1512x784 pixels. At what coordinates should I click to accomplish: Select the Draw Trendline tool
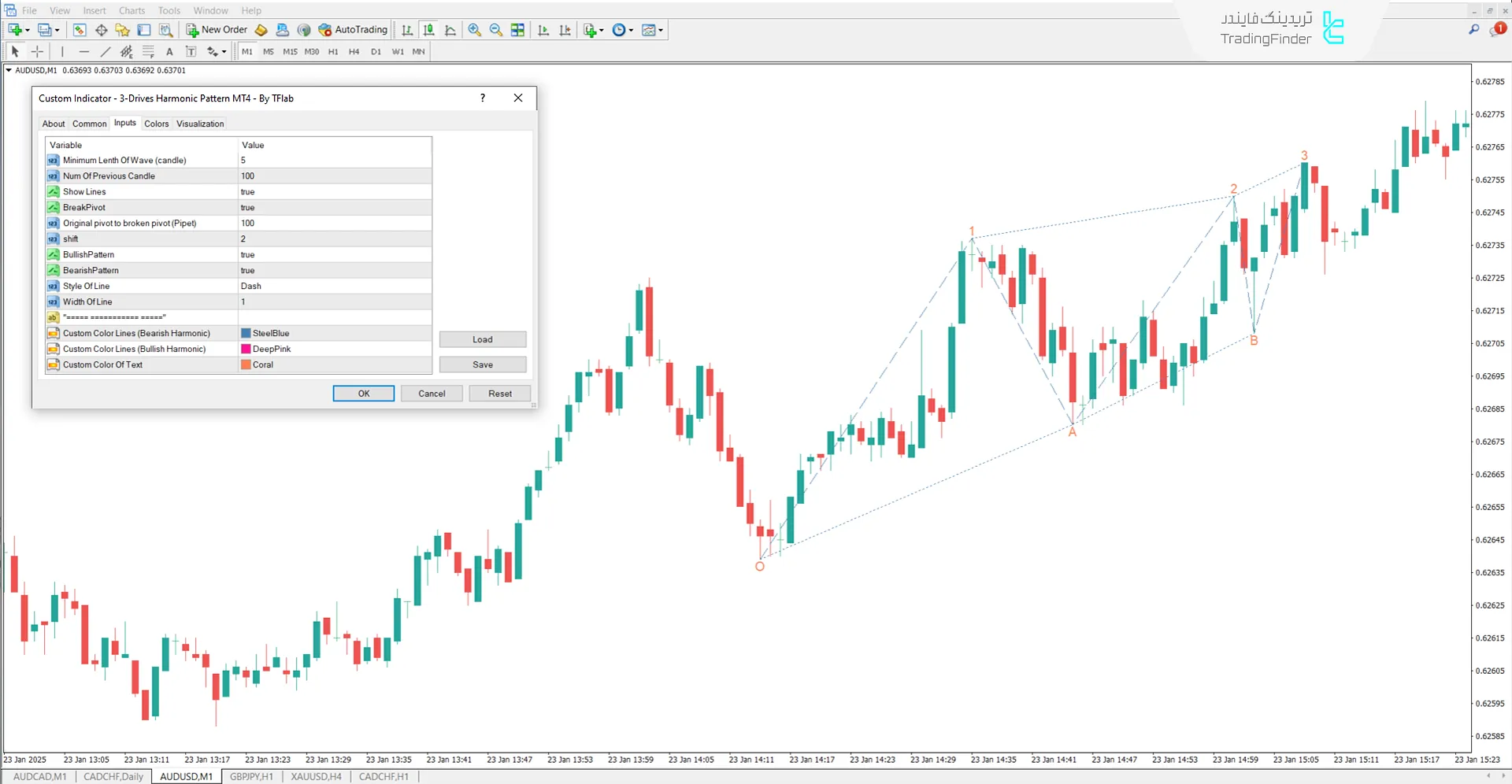pyautogui.click(x=106, y=52)
